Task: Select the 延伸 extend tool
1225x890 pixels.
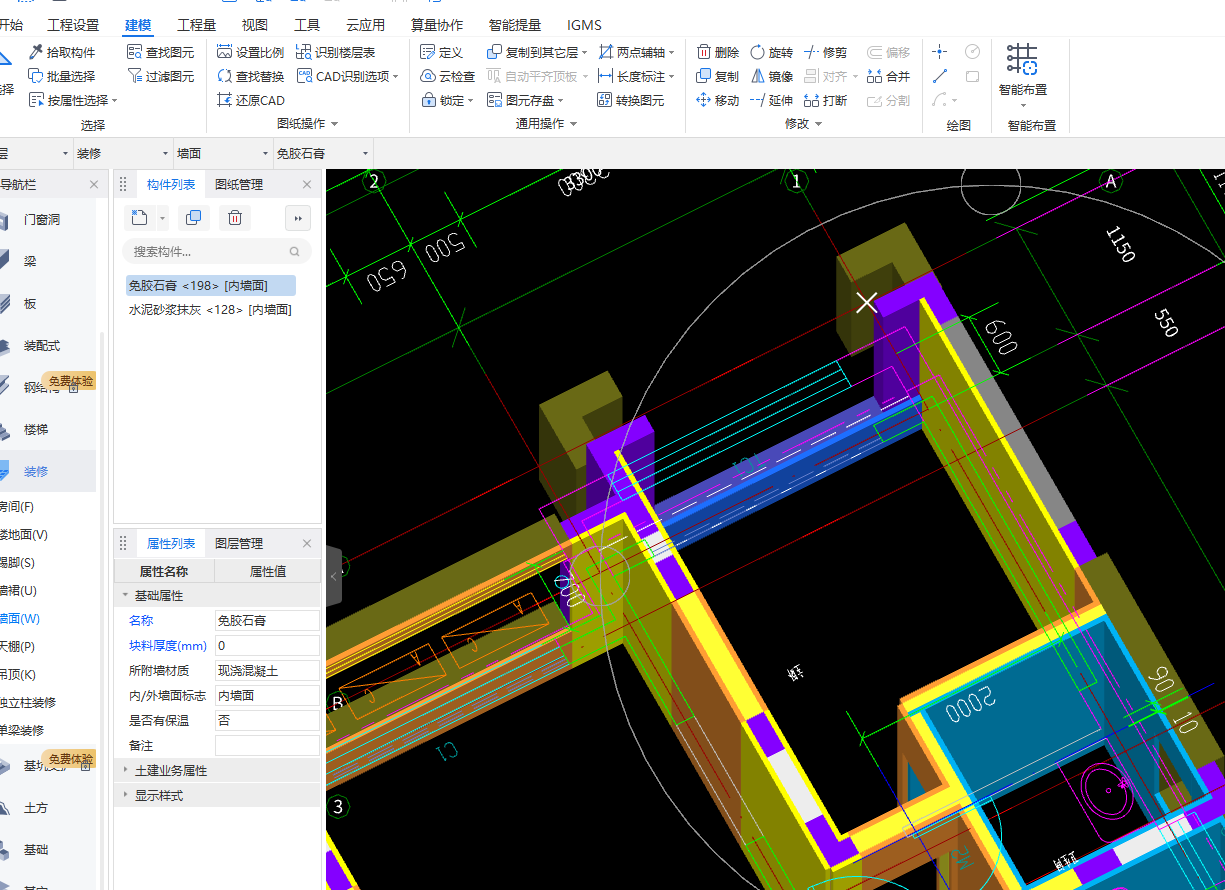Action: tap(771, 100)
